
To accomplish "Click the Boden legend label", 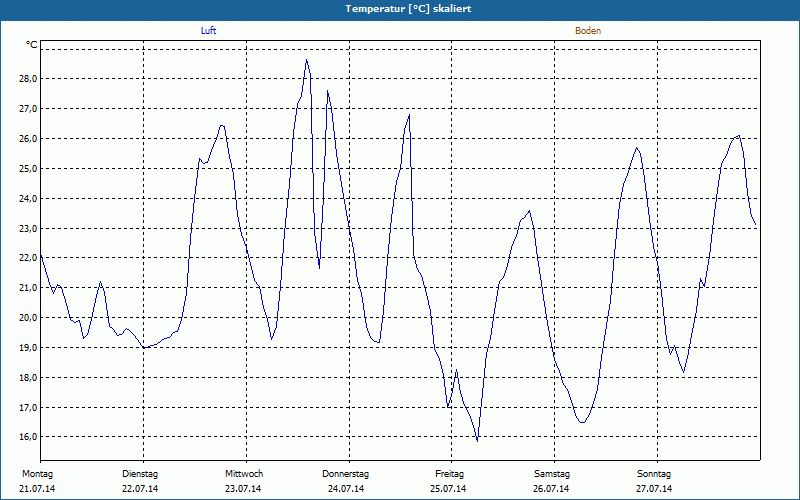I will pos(588,31).
